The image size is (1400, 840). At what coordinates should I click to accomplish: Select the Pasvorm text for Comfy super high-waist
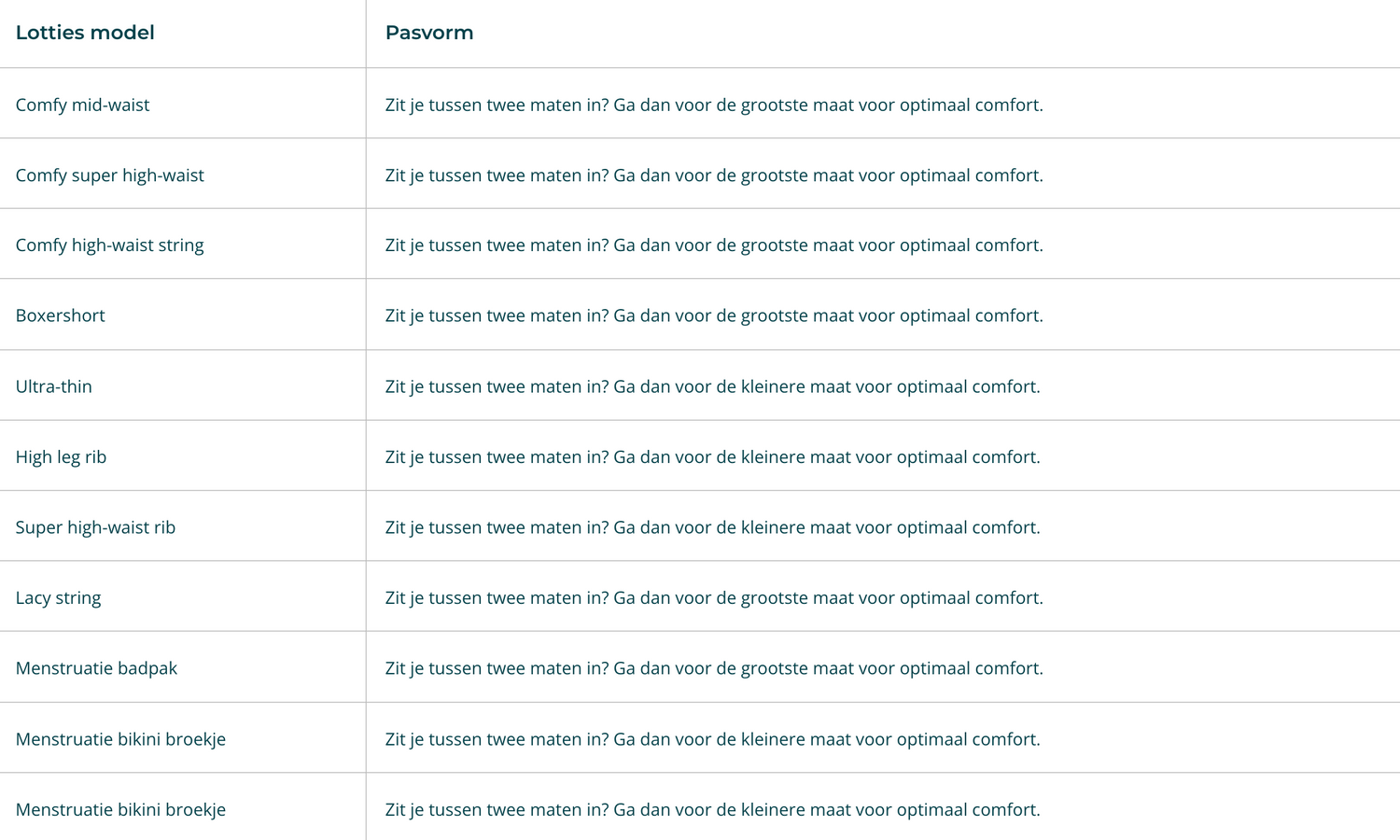click(x=714, y=175)
